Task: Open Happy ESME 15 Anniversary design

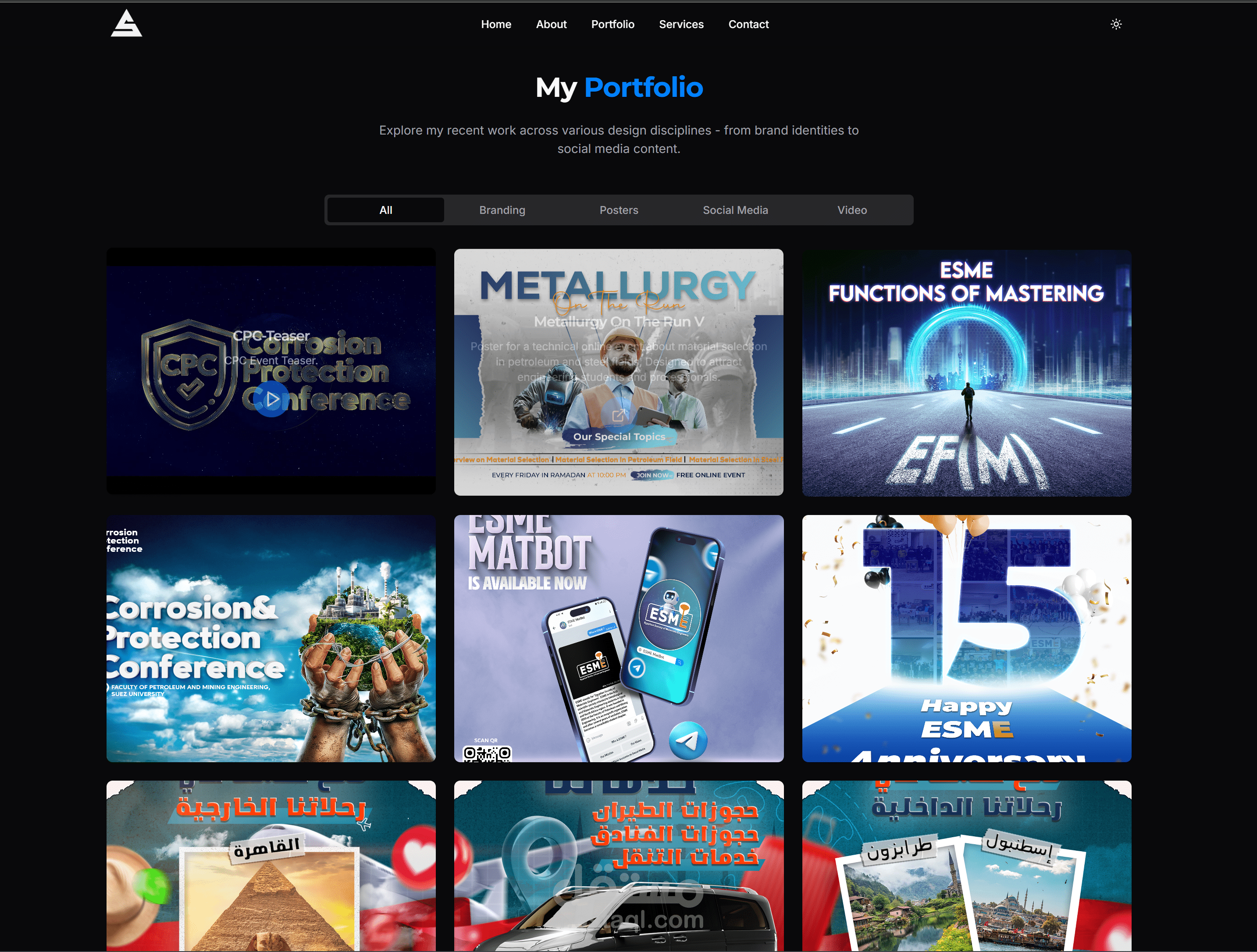Action: pyautogui.click(x=966, y=638)
